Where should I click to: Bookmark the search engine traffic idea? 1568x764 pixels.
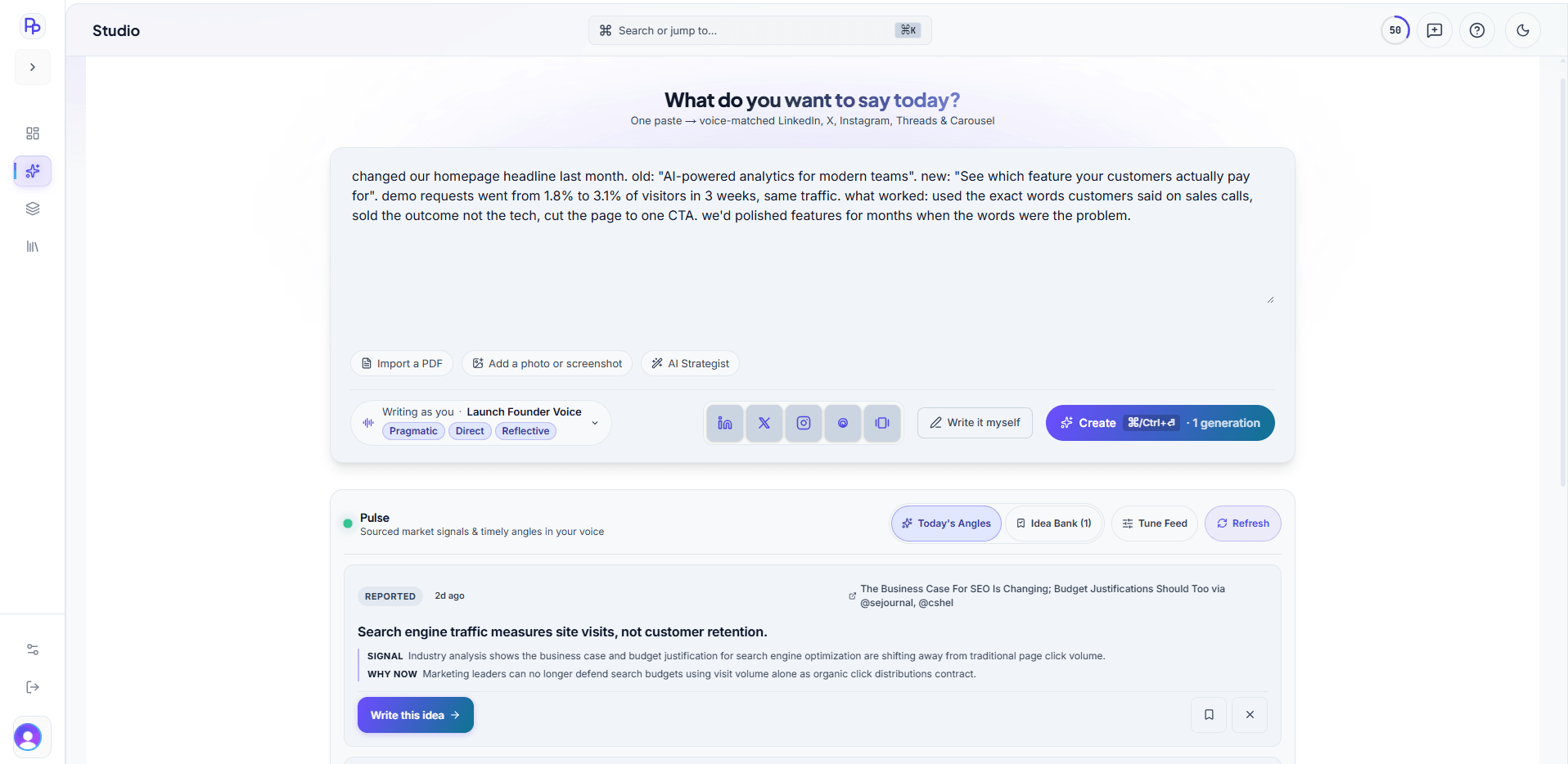1209,715
